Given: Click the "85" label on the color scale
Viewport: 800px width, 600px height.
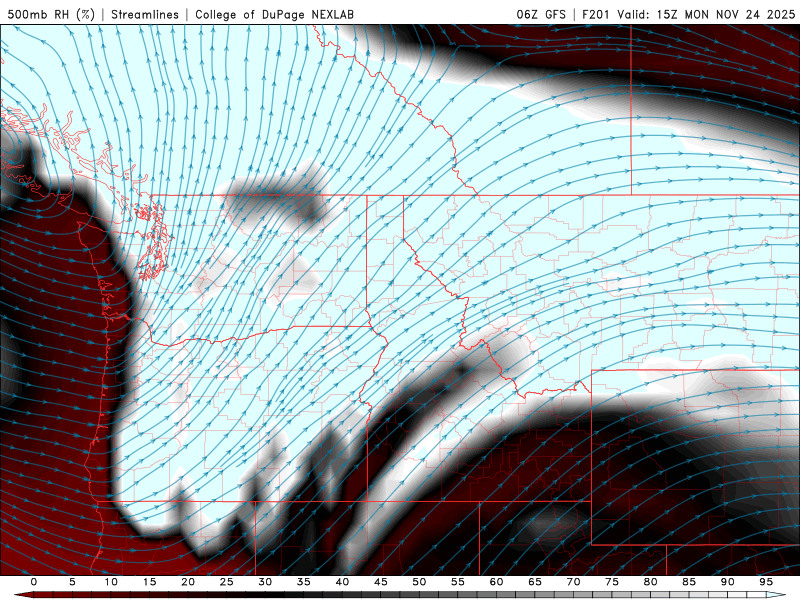Looking at the screenshot, I should (689, 582).
